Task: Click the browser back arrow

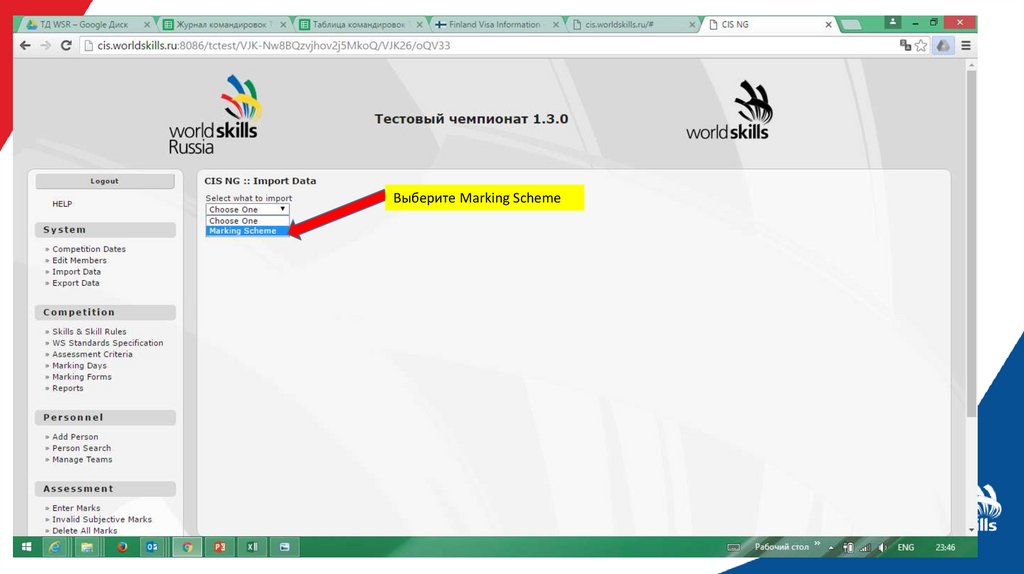Action: point(25,45)
